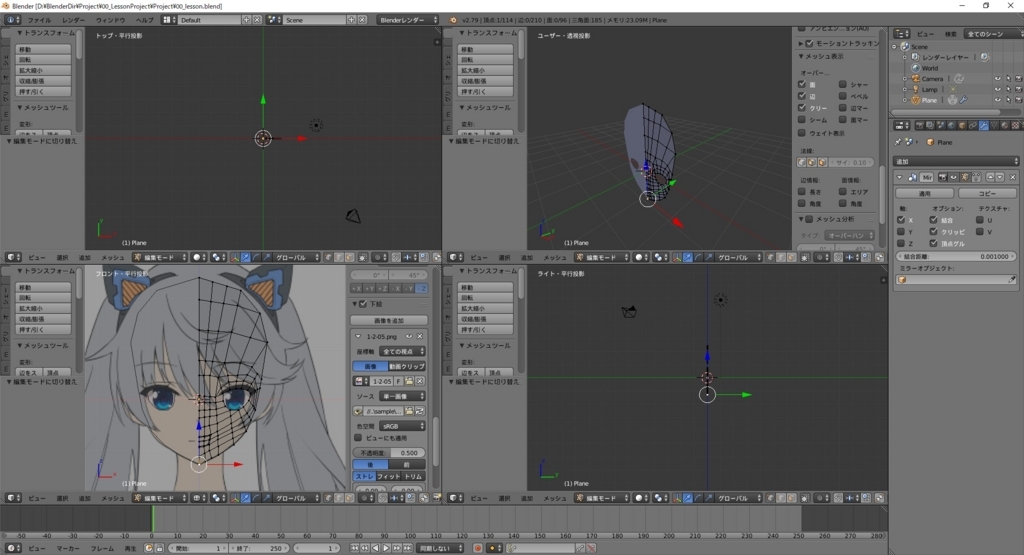
Task: Jump to the timeline end frame
Action: pyautogui.click(x=408, y=548)
